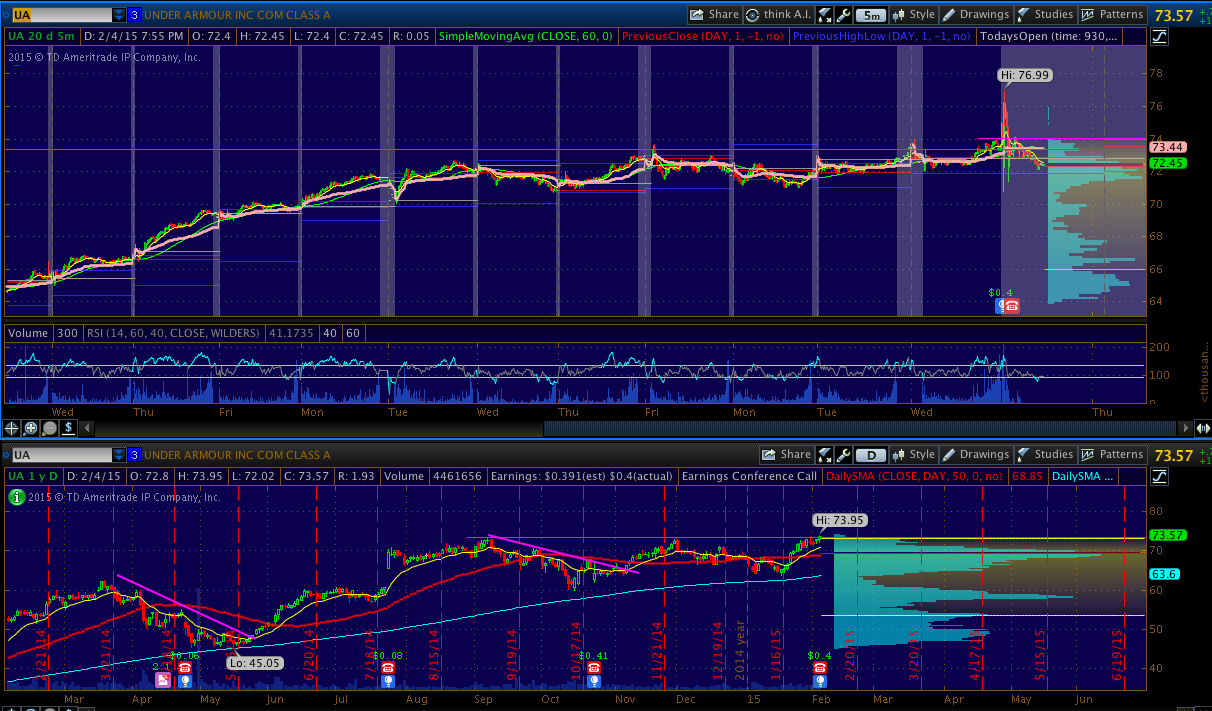The image size is (1212, 711).
Task: Collapse the left arrow beside the dollar button
Action: [x=1187, y=428]
